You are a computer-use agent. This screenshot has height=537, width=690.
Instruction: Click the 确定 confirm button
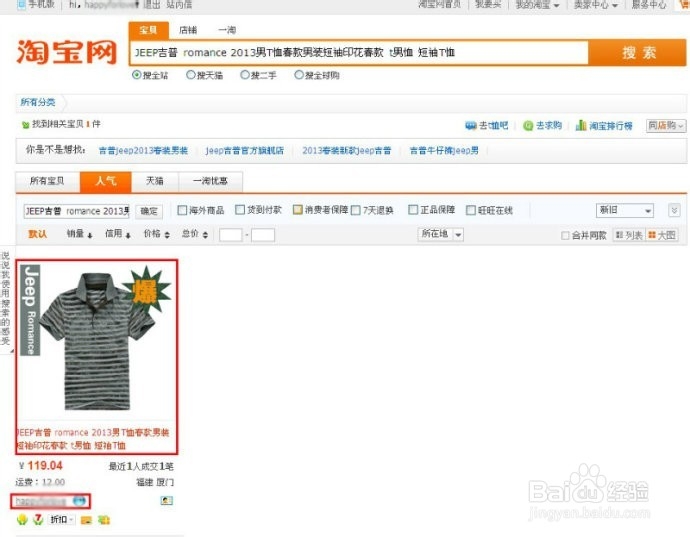point(149,211)
